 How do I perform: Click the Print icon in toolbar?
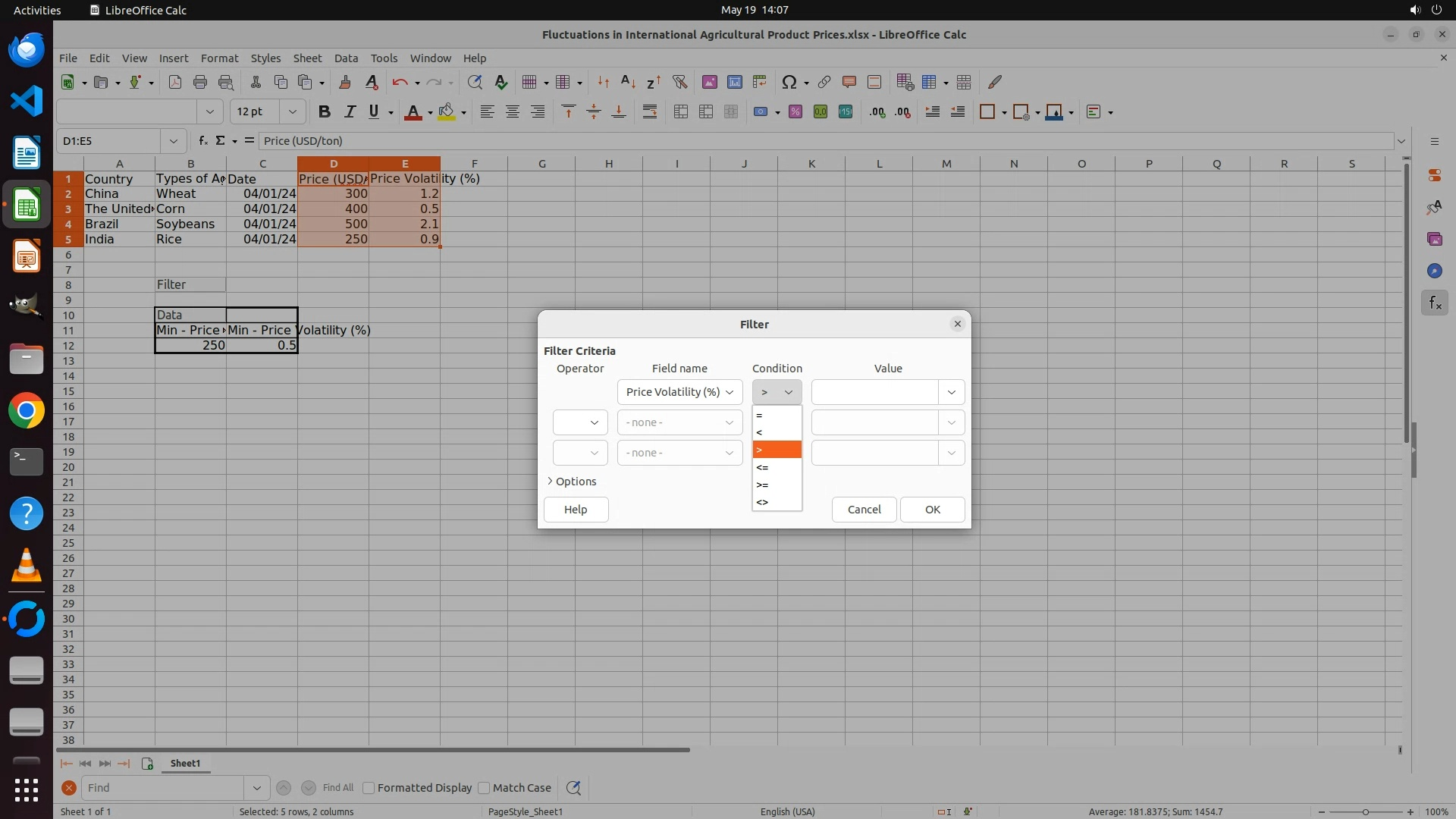pos(200,82)
